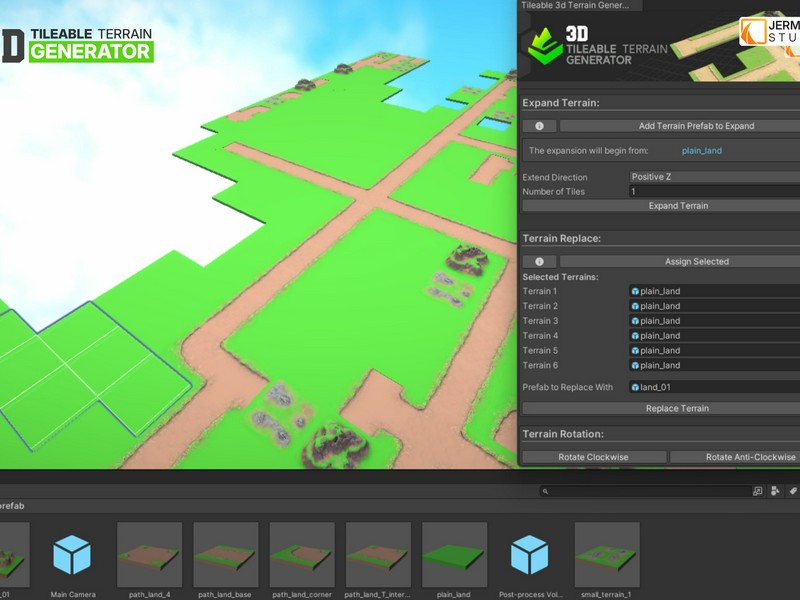Screen dimensions: 800x600
Task: Switch to the Tileable 3d Terrain Generator tab
Action: [579, 5]
